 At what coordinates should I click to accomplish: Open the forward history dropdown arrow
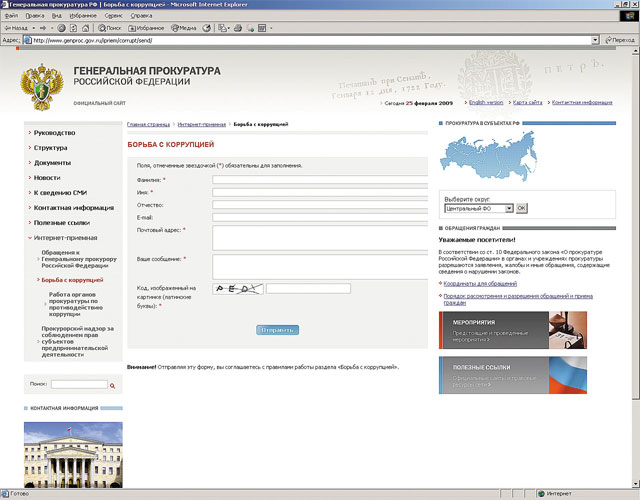tap(52, 28)
